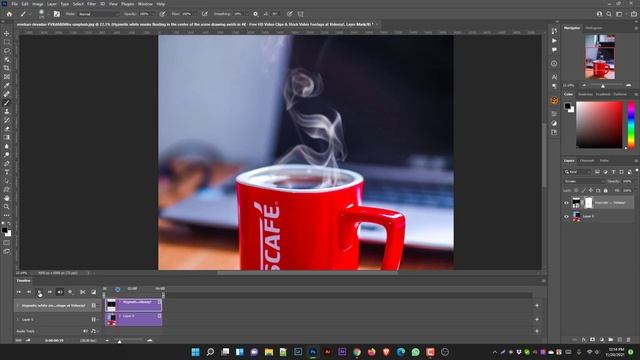Play the timeline
The height and width of the screenshot is (360, 640).
(x=40, y=292)
